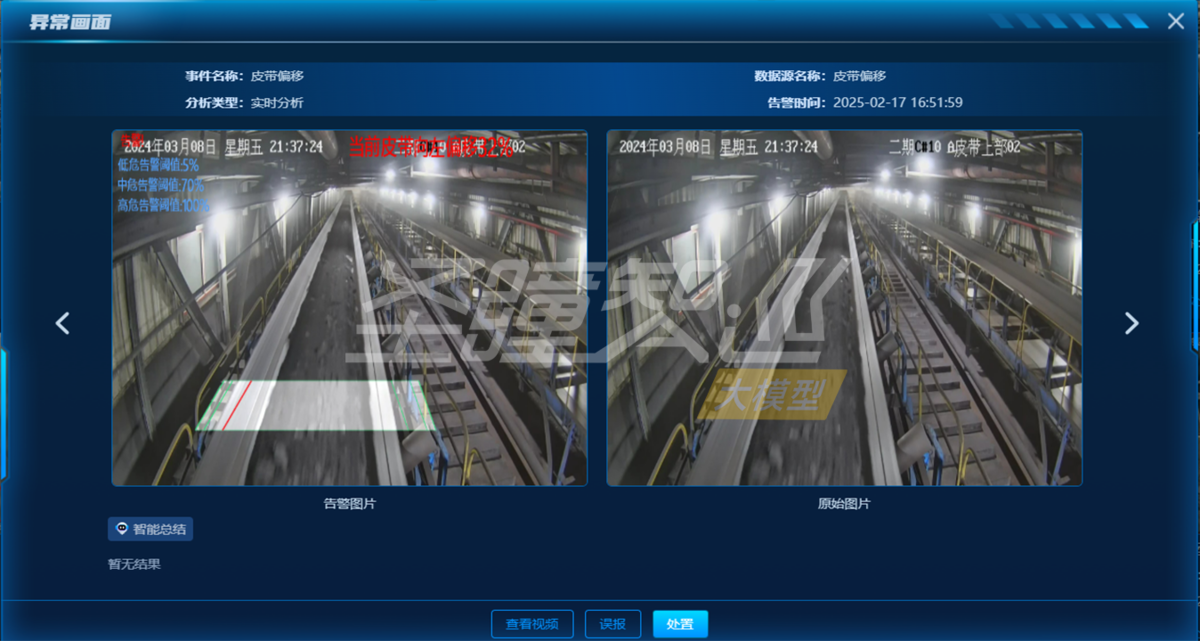Click the 暂无结果 text
The width and height of the screenshot is (1200, 641).
click(x=134, y=564)
